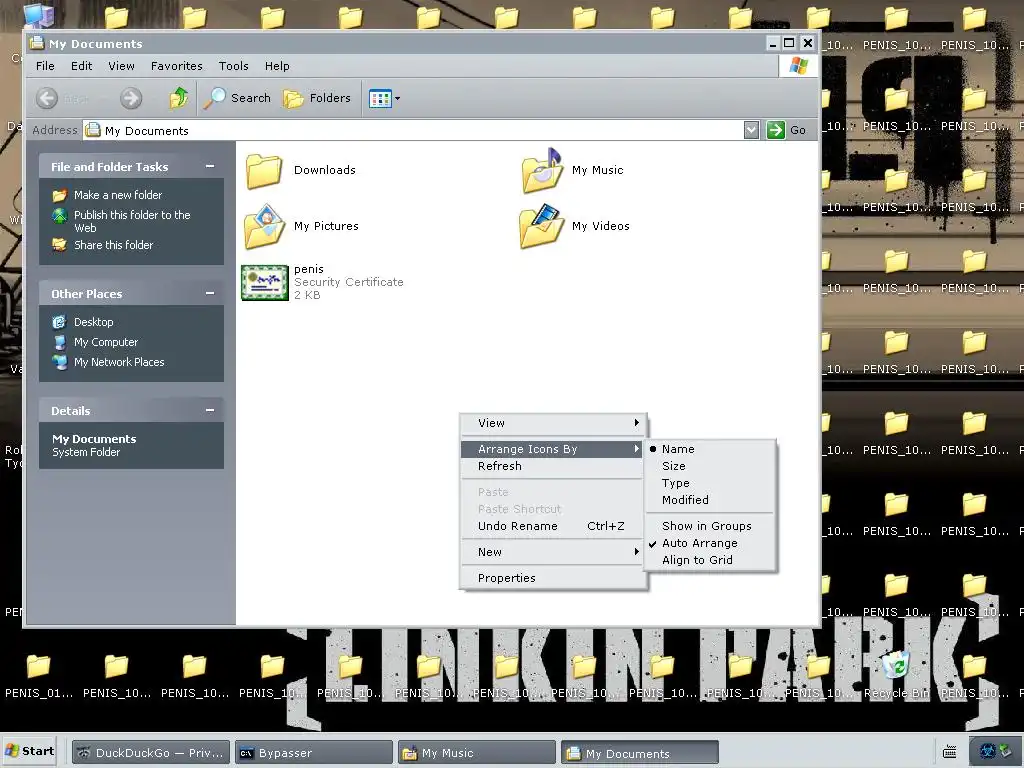Open the File menu
1024x768 pixels.
(45, 66)
